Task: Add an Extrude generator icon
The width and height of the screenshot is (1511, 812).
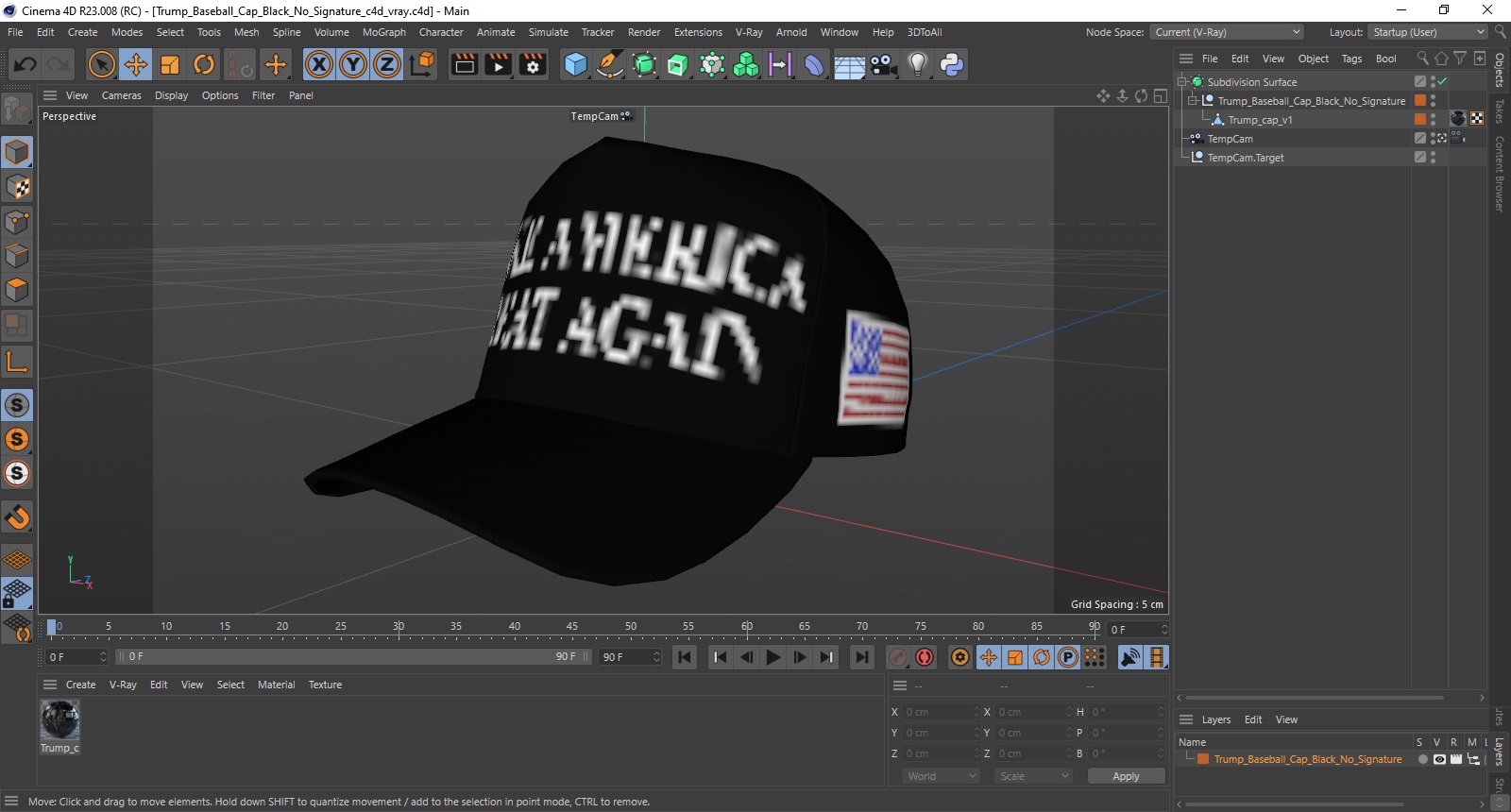Action: [678, 64]
